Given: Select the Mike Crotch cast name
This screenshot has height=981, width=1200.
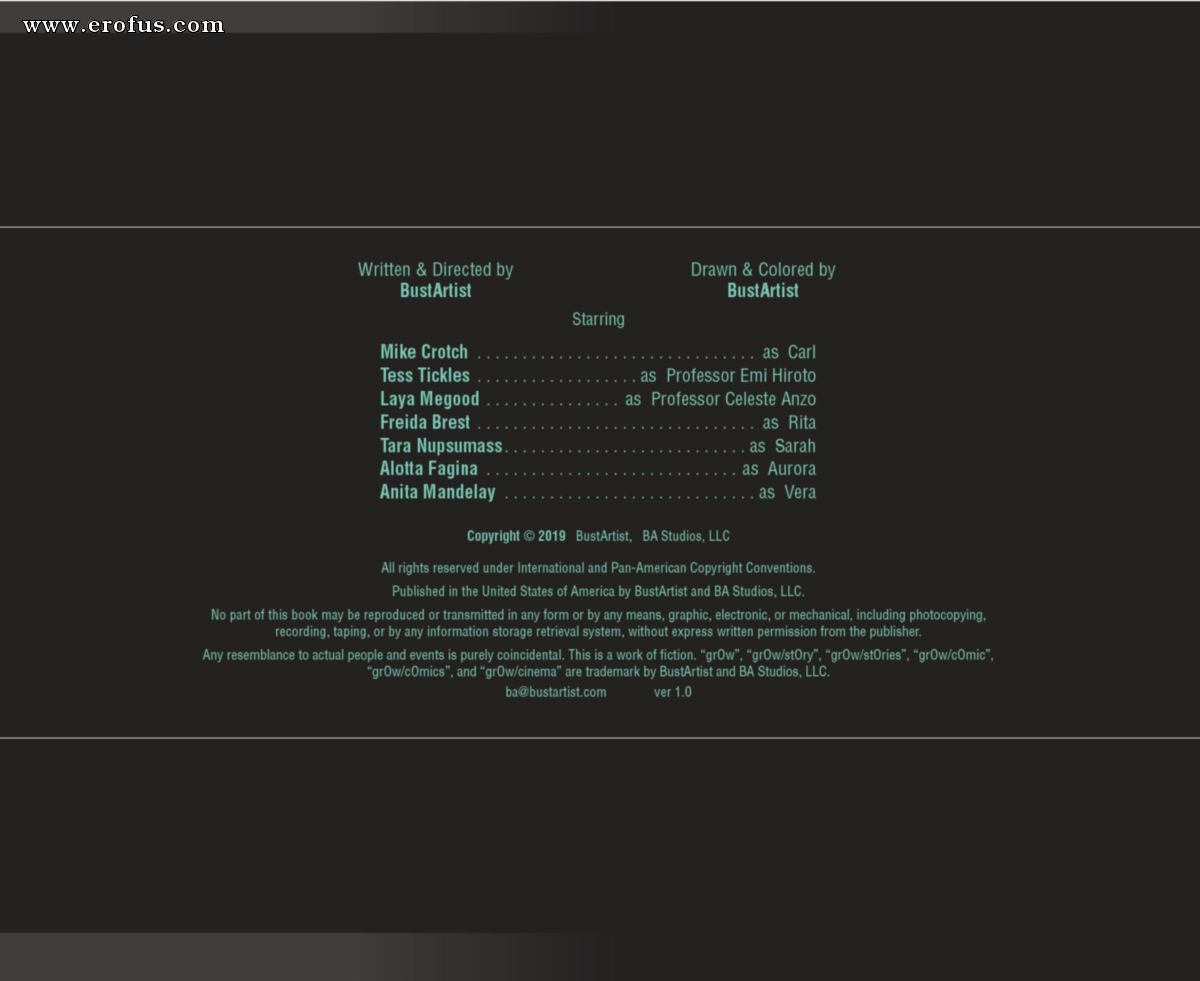Looking at the screenshot, I should (x=424, y=352).
